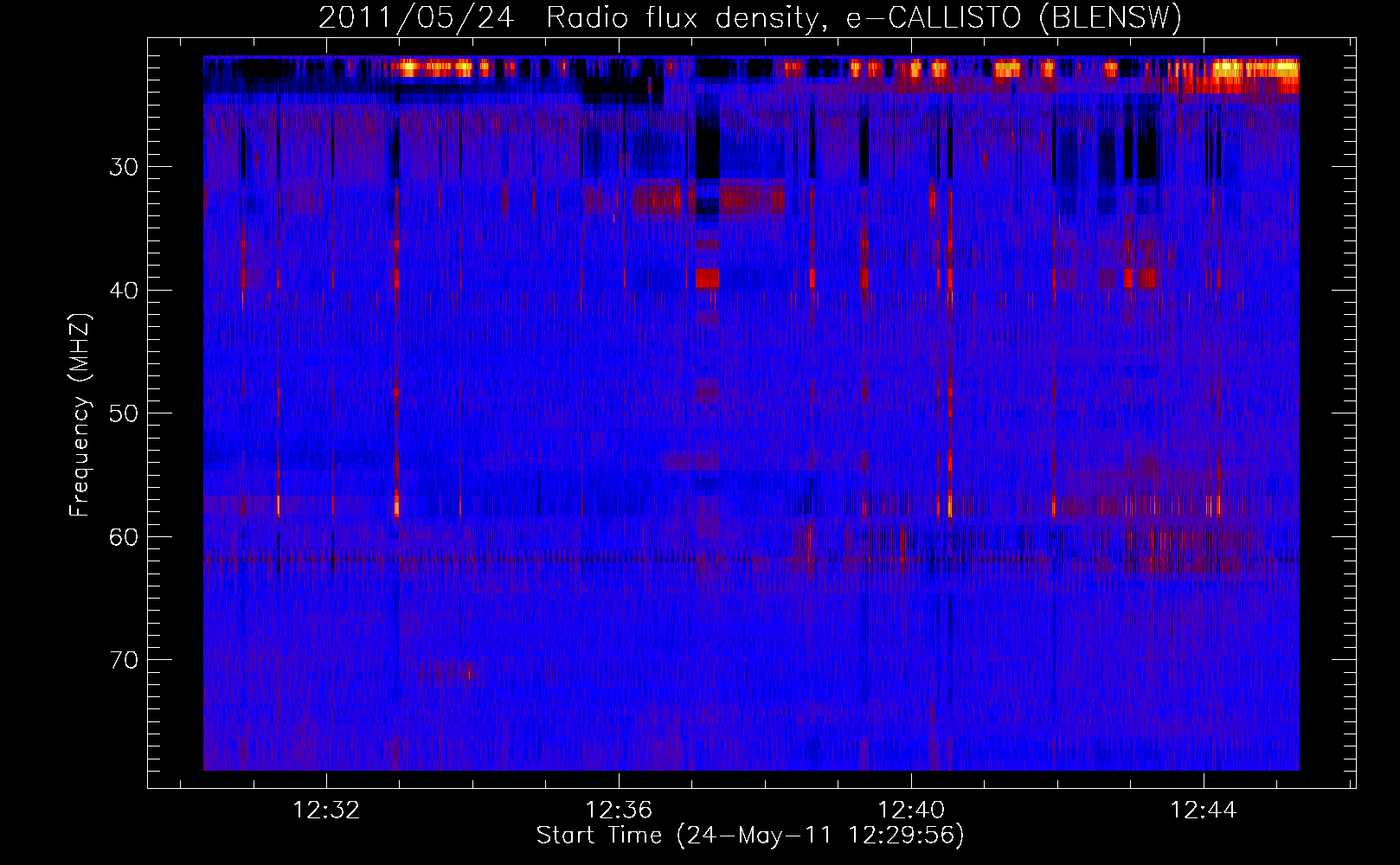The height and width of the screenshot is (865, 1400).
Task: Click the 12:36 time tick label
Action: [x=619, y=810]
